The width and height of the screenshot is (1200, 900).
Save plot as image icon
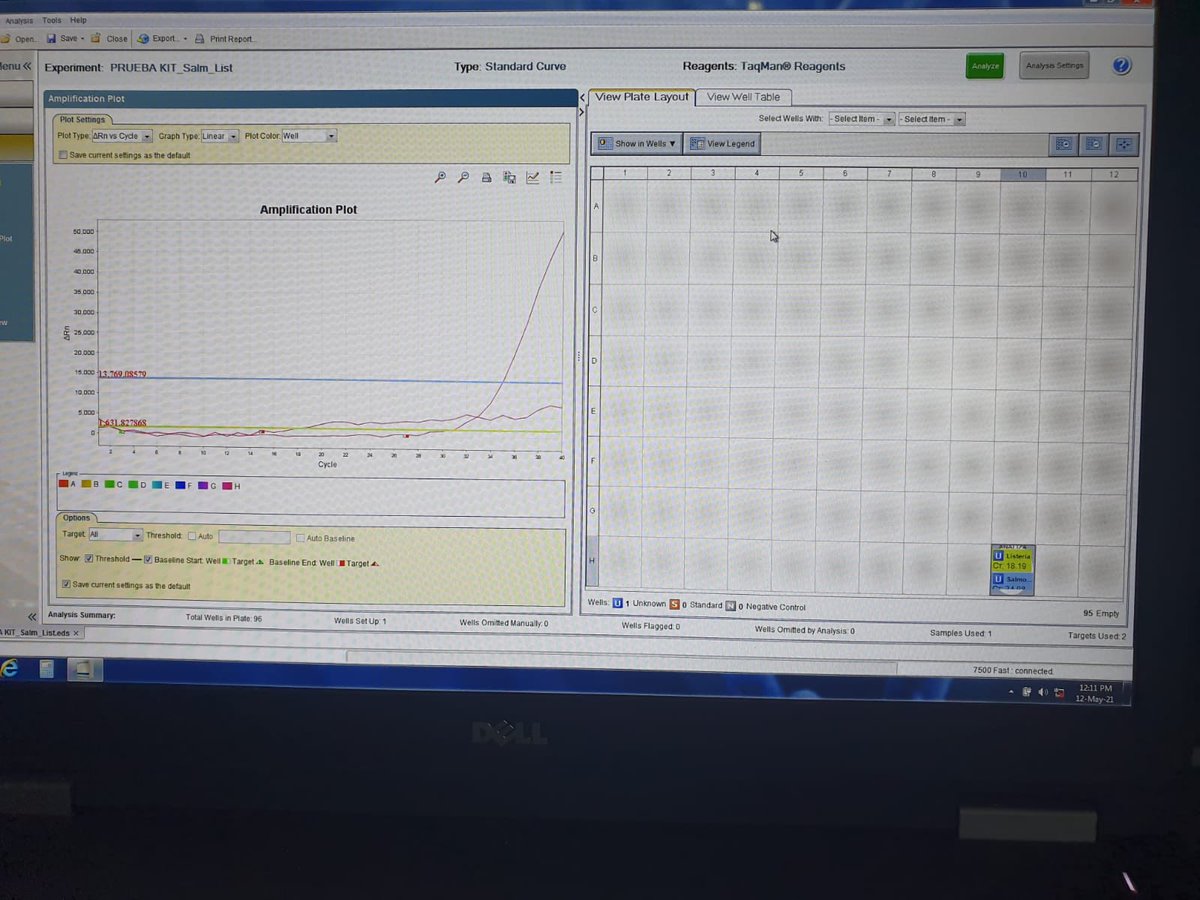coord(509,178)
